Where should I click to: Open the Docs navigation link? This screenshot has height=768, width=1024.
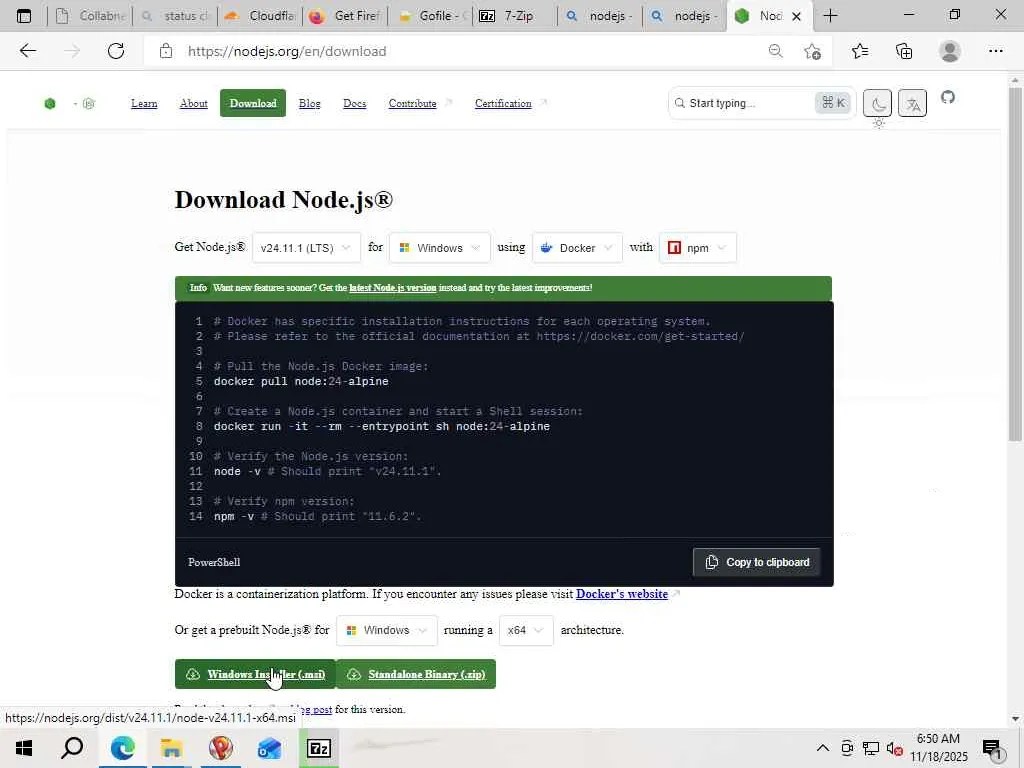[355, 103]
